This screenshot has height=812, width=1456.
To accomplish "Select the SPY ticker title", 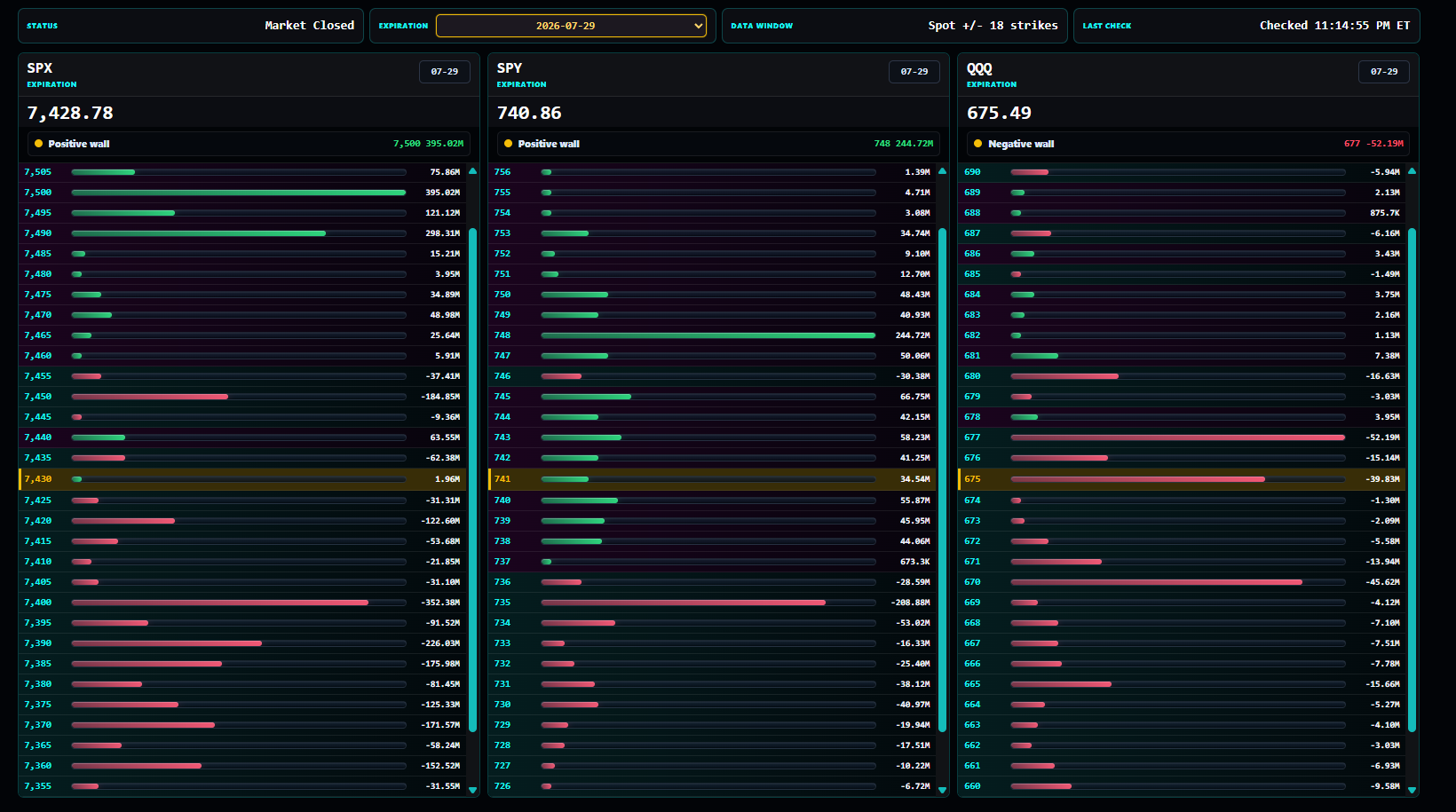I will (x=510, y=68).
